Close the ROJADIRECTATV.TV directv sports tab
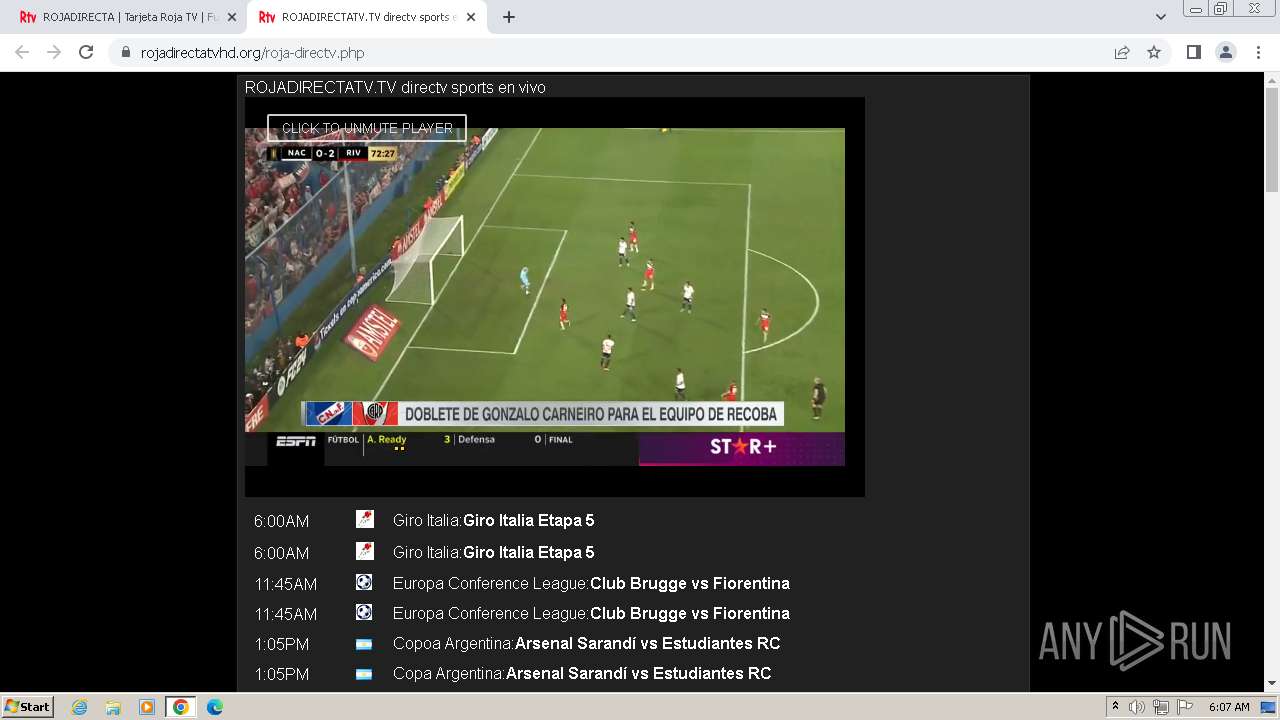This screenshot has width=1280, height=720. tap(471, 17)
